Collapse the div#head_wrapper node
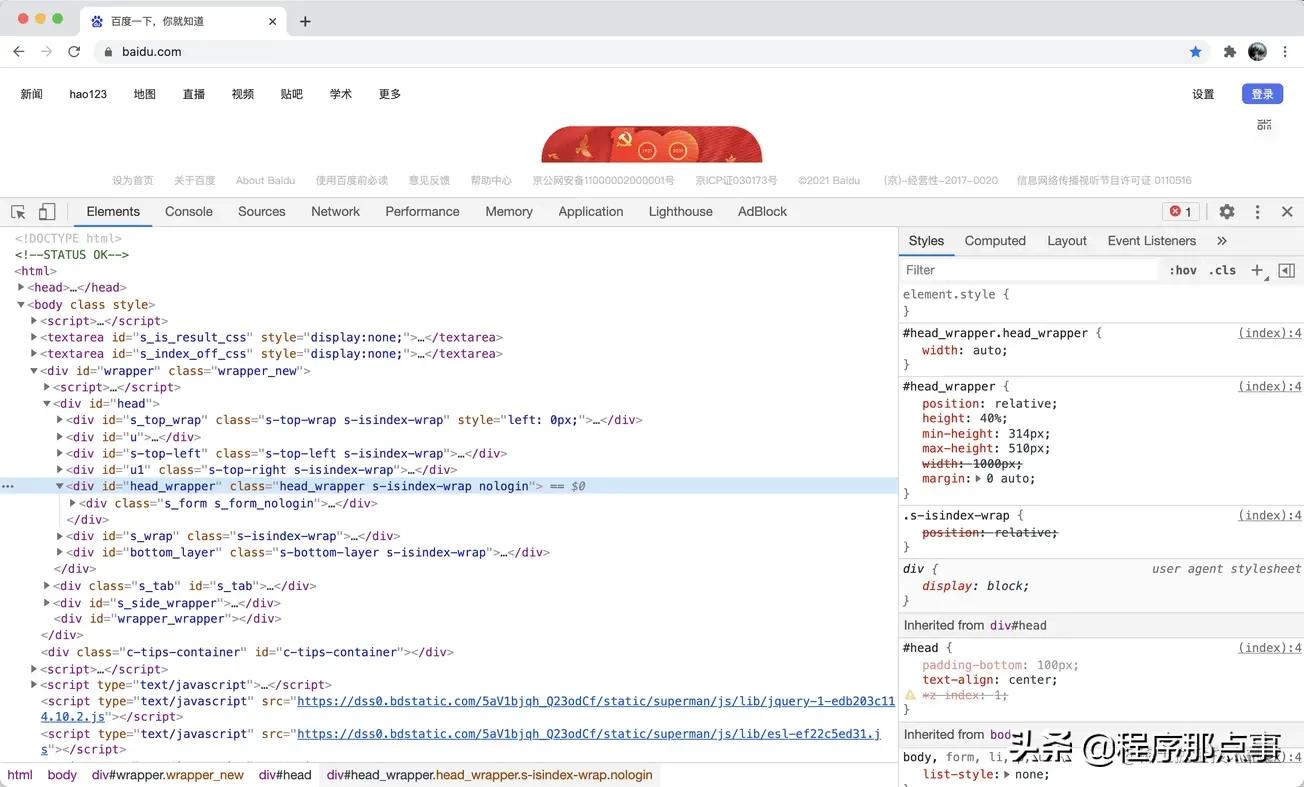 point(59,486)
